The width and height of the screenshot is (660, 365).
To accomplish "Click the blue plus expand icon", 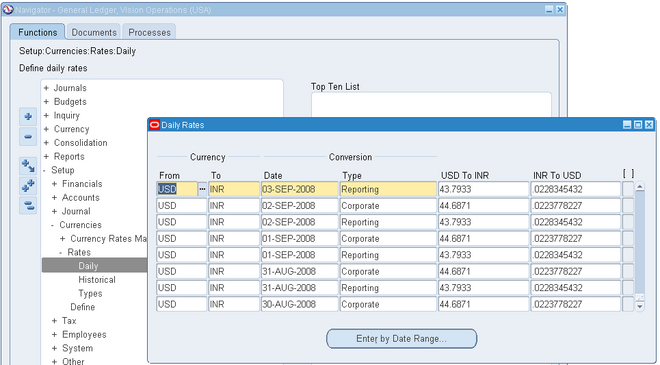I will [x=28, y=117].
